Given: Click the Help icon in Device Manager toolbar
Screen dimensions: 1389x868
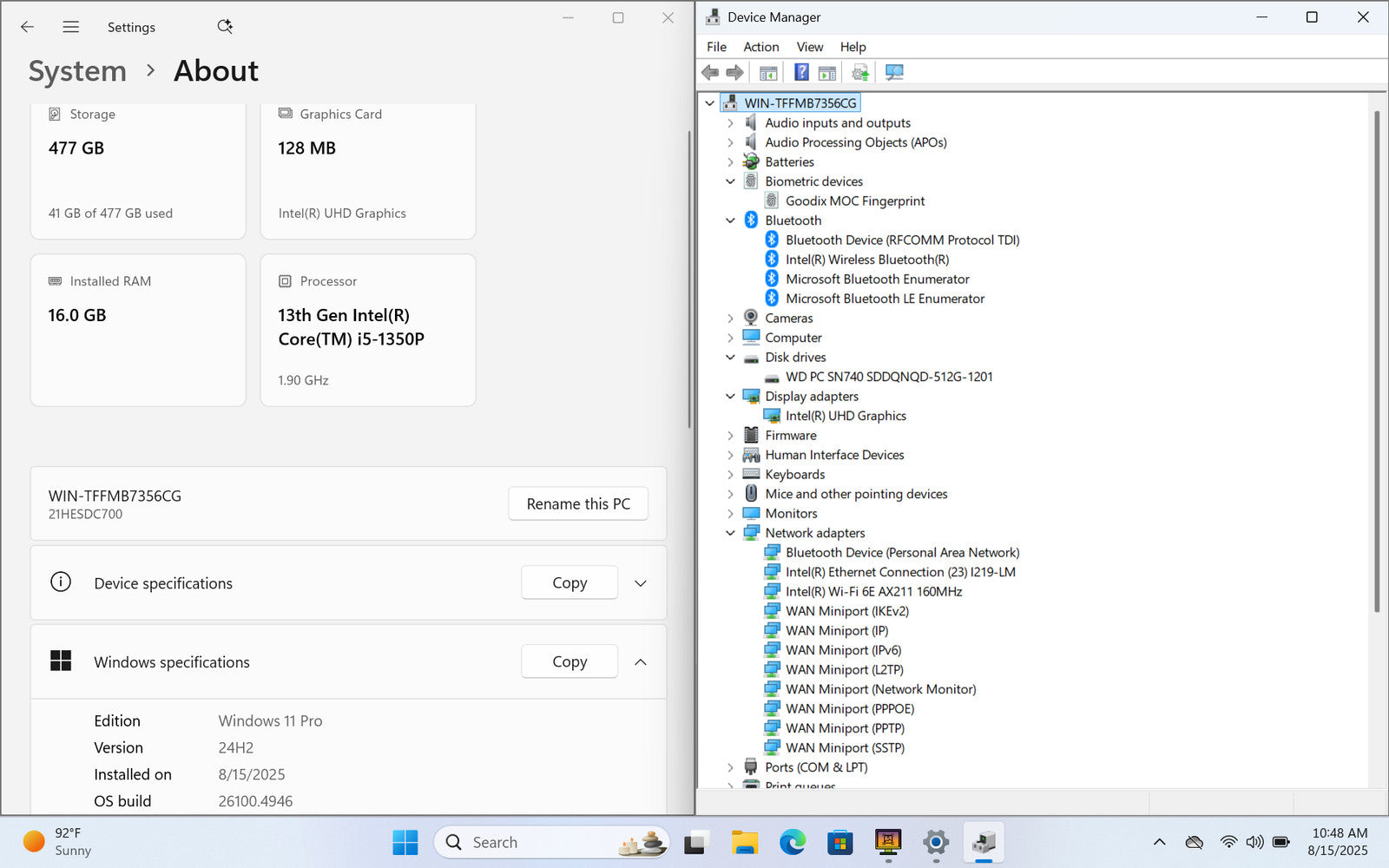Looking at the screenshot, I should click(801, 73).
